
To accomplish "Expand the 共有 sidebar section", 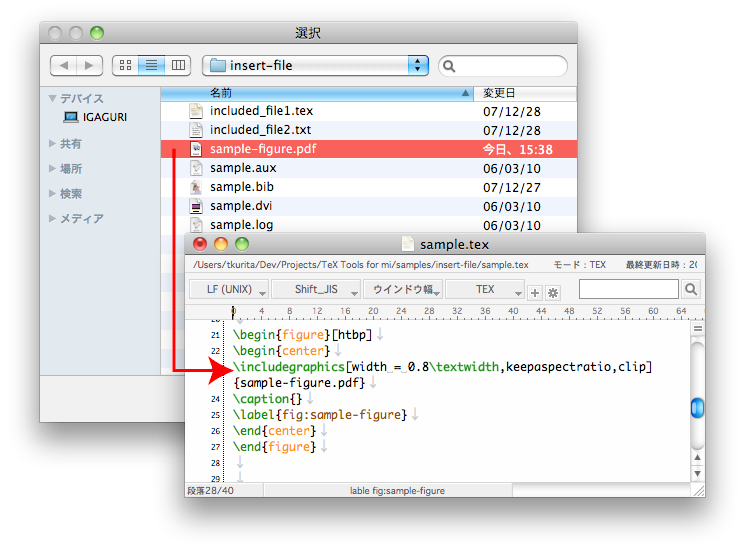I will click(x=52, y=144).
